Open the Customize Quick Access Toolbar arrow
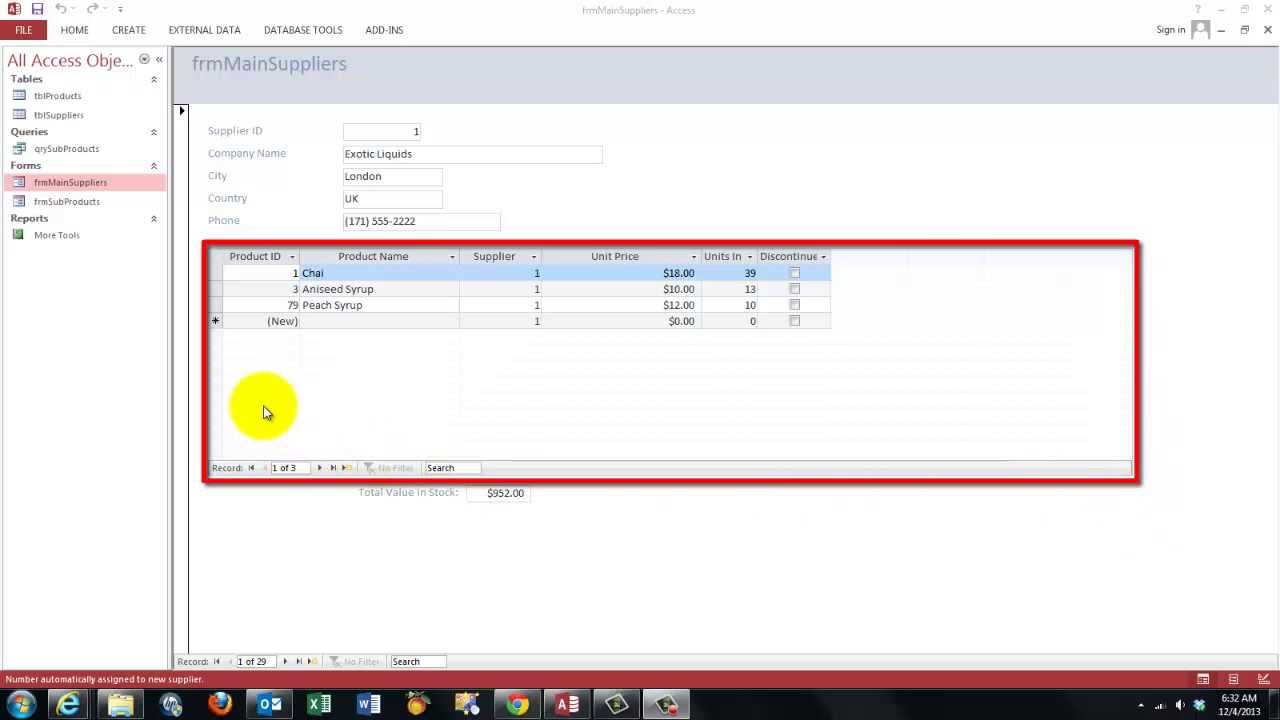The width and height of the screenshot is (1280, 720). [x=120, y=10]
